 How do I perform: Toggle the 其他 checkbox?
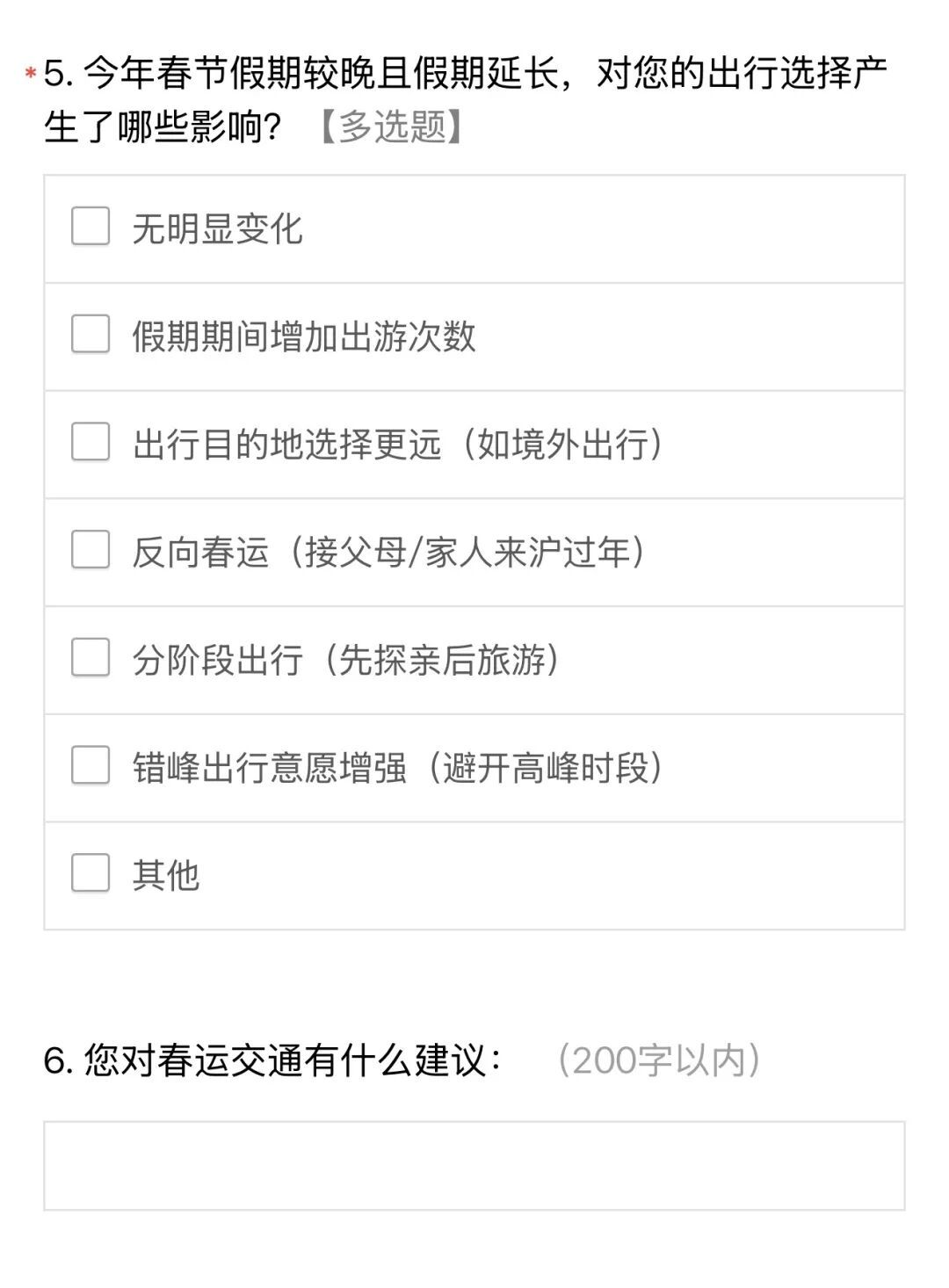[91, 873]
